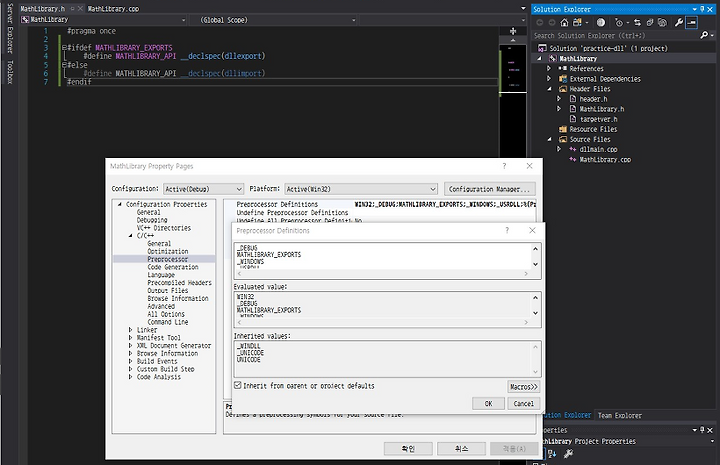Click the 확인 button in Property Pages
The image size is (720, 465).
click(x=408, y=448)
